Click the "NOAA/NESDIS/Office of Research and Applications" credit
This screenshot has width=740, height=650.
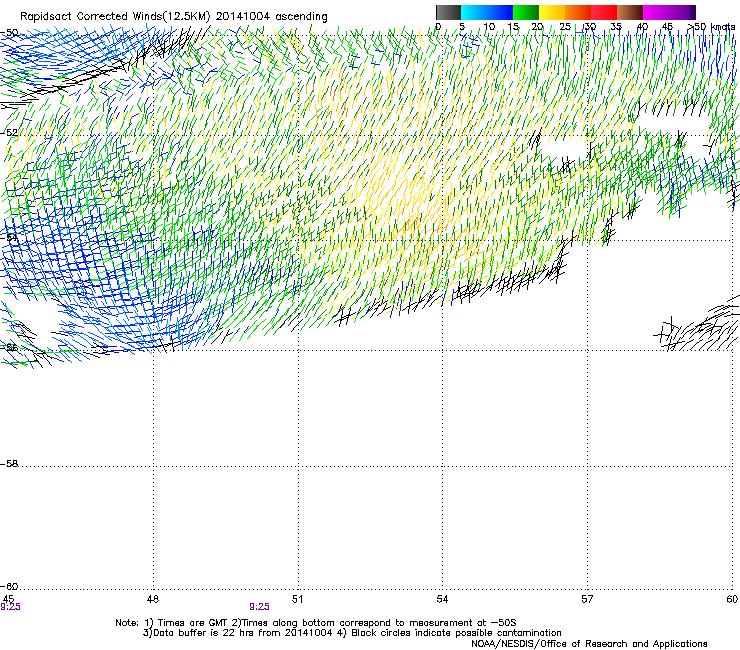point(589,644)
